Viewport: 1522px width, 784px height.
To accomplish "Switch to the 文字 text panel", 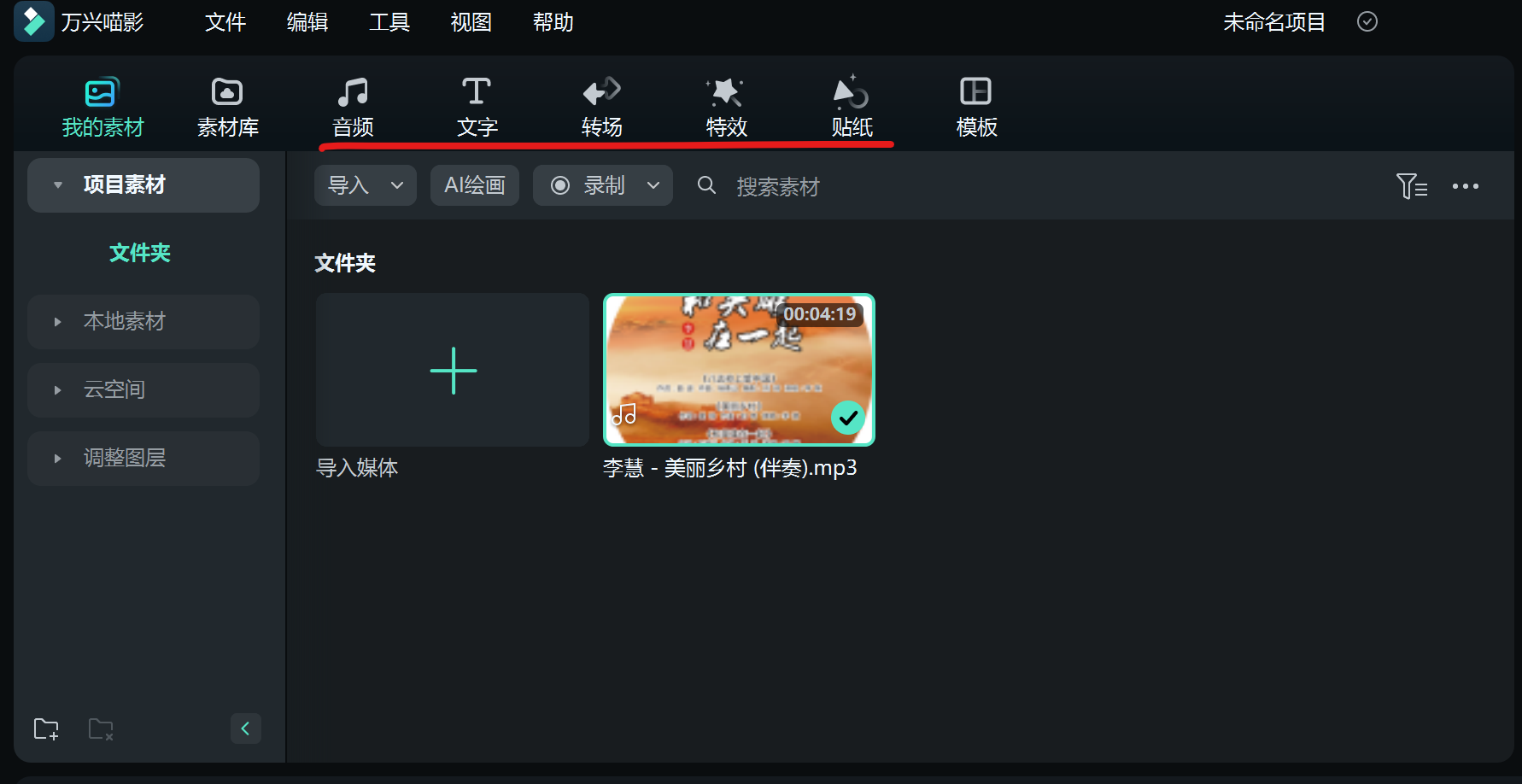I will click(x=476, y=105).
